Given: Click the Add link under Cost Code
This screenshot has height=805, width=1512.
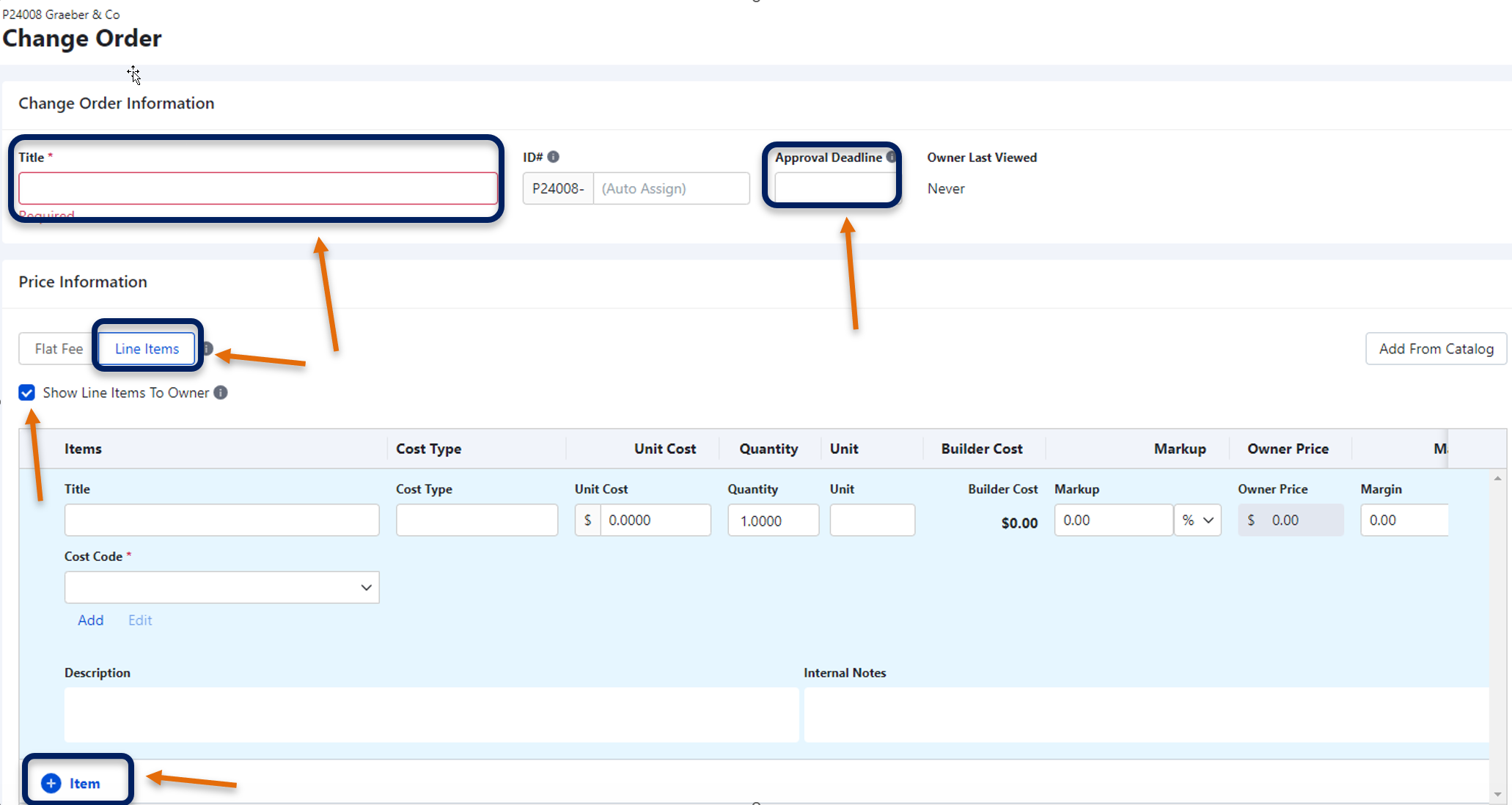Looking at the screenshot, I should pyautogui.click(x=90, y=620).
